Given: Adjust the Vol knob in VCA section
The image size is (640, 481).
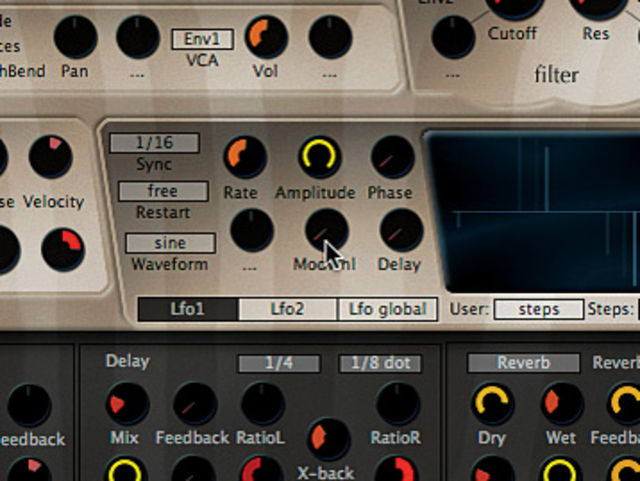Looking at the screenshot, I should pyautogui.click(x=266, y=38).
